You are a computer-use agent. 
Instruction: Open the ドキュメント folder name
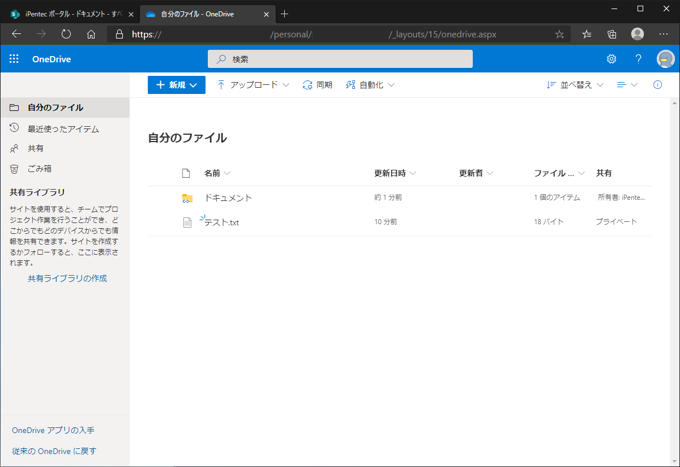pos(228,198)
